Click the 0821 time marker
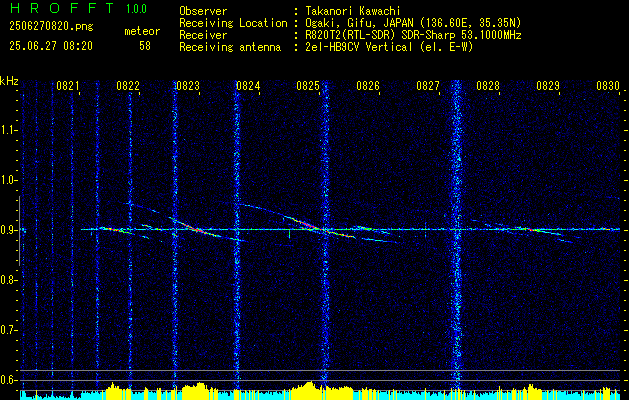 (x=68, y=86)
